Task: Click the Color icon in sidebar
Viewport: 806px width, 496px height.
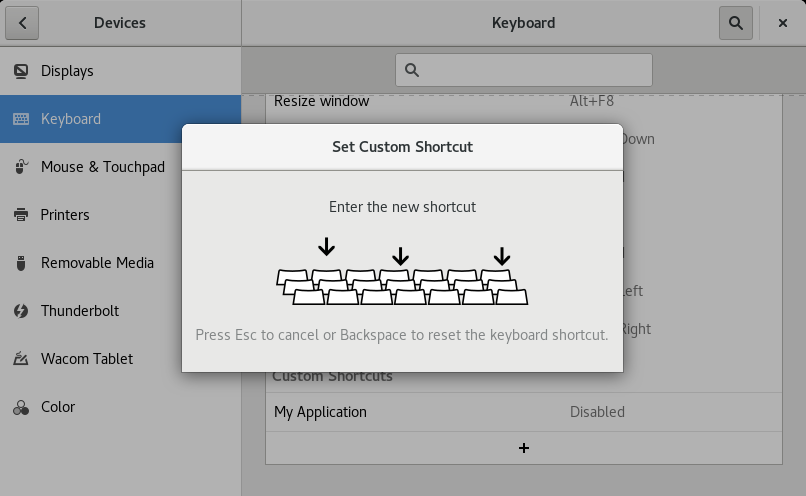Action: click(x=21, y=407)
